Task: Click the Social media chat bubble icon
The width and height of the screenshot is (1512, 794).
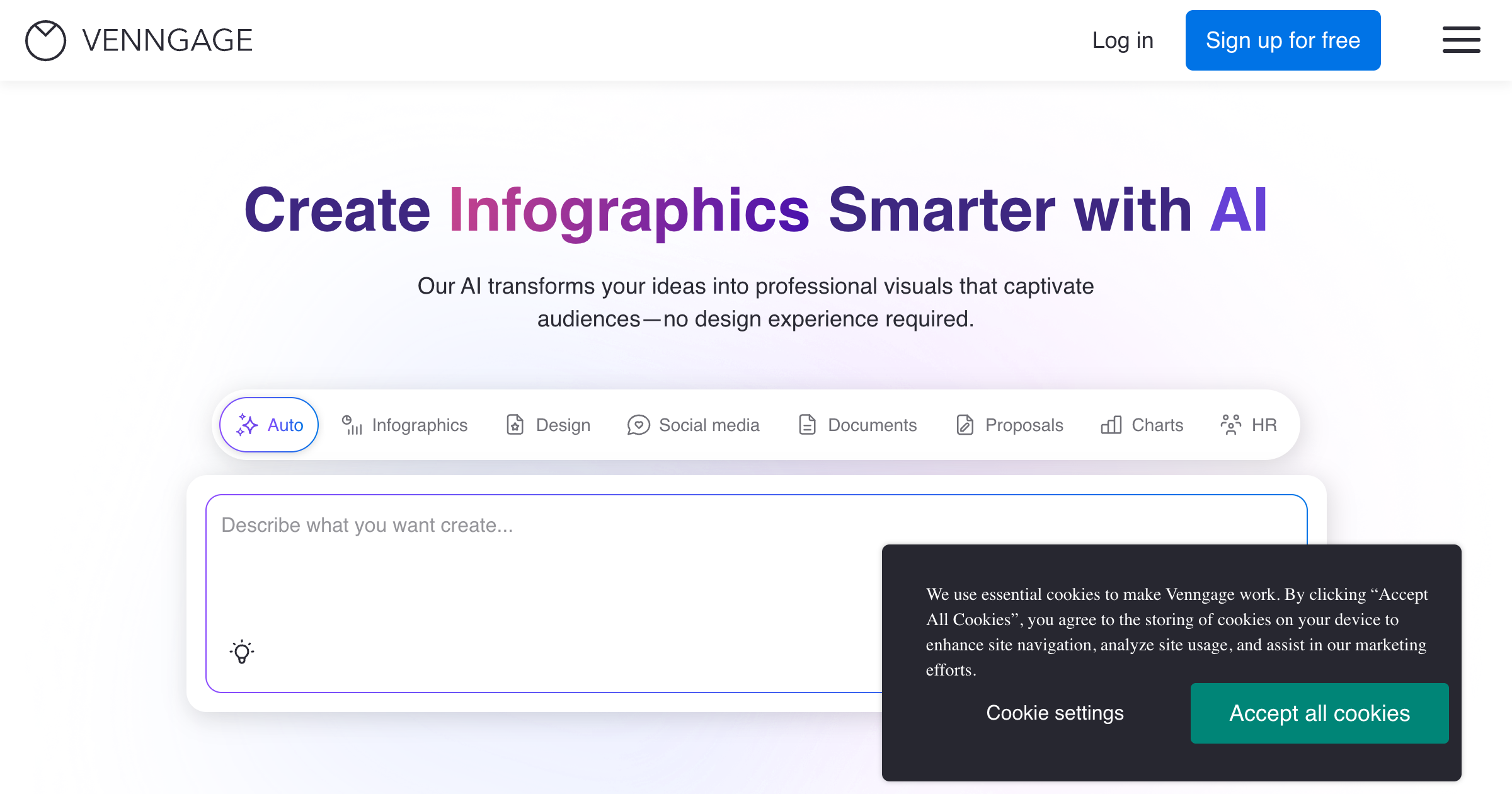Action: click(x=638, y=425)
